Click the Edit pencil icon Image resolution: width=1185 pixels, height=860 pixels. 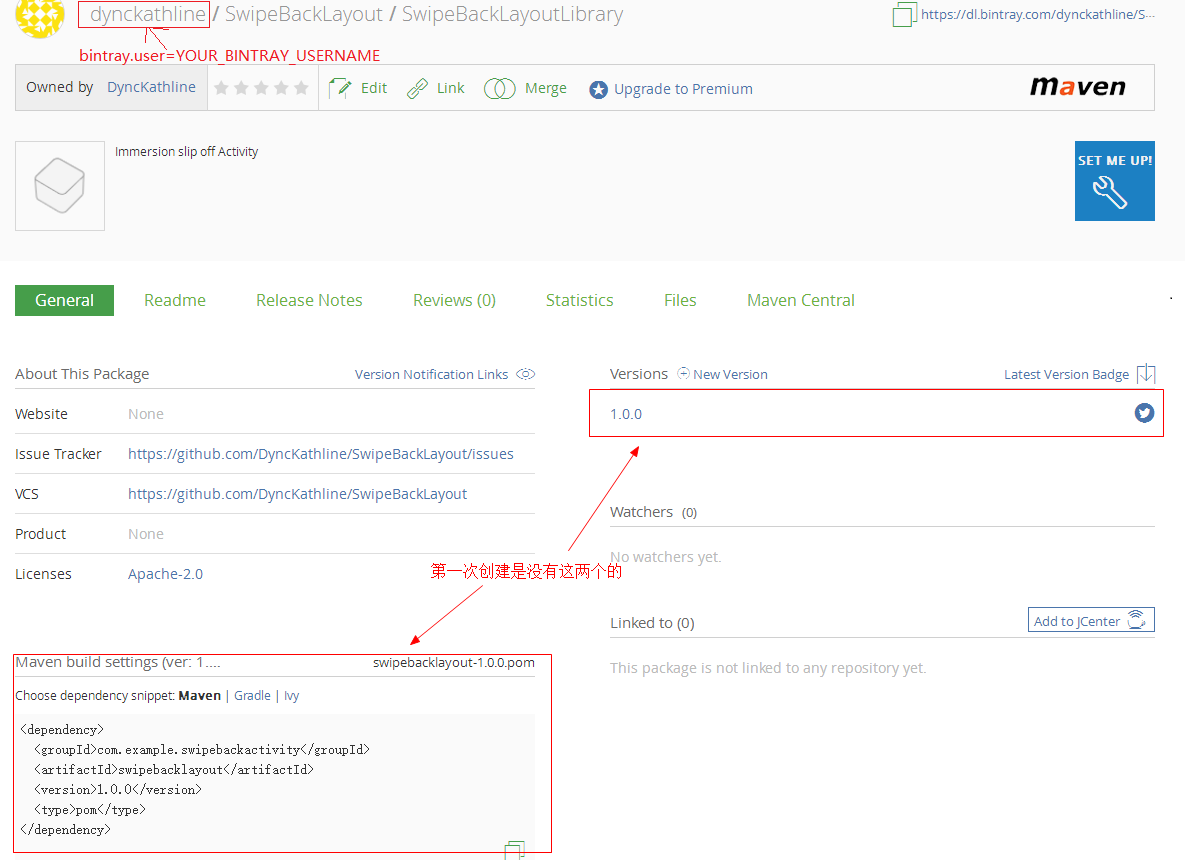point(340,88)
